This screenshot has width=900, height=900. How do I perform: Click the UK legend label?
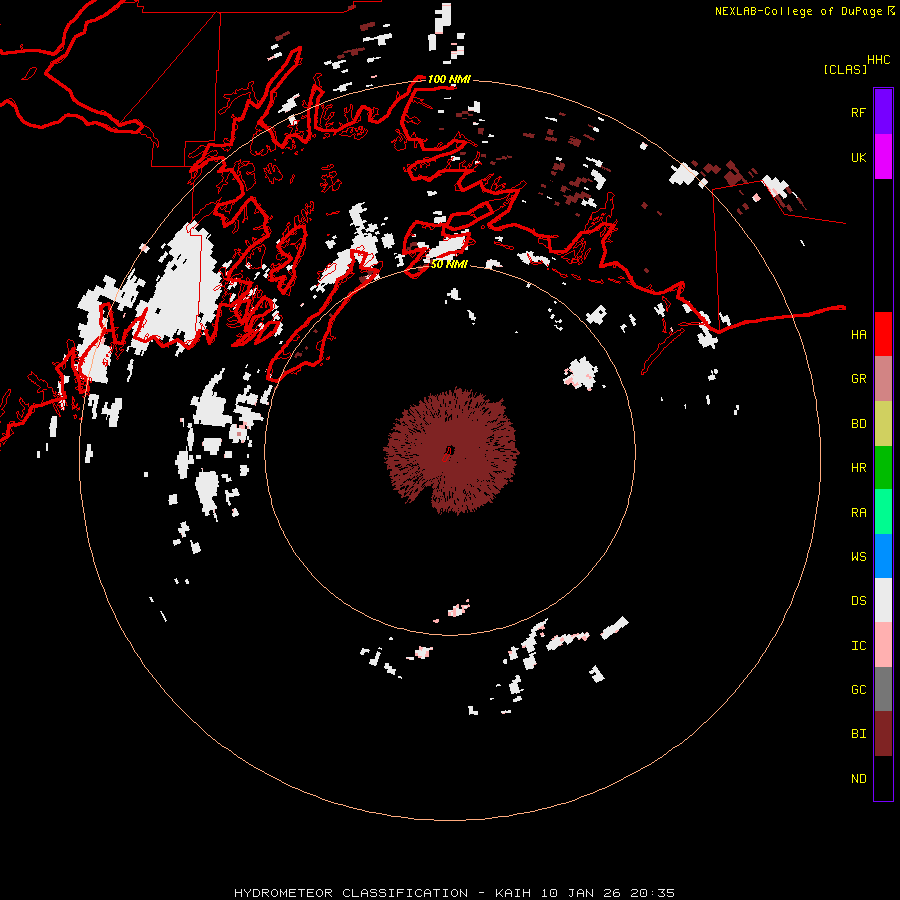tap(858, 157)
